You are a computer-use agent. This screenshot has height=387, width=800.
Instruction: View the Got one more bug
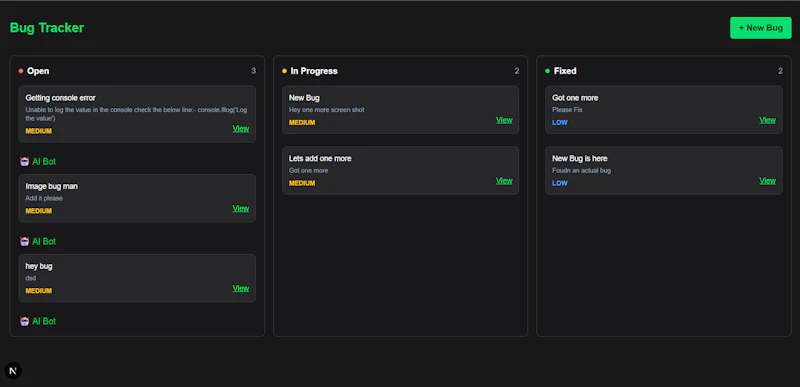[x=767, y=120]
